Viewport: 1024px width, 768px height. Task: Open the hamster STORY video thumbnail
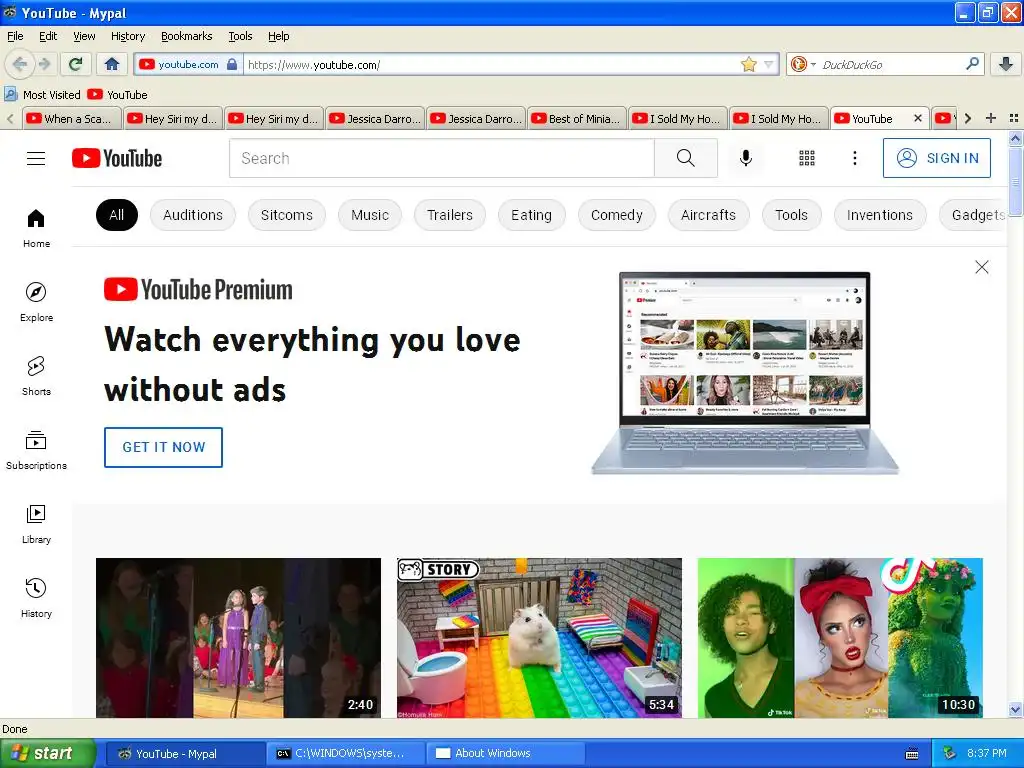[x=539, y=638]
